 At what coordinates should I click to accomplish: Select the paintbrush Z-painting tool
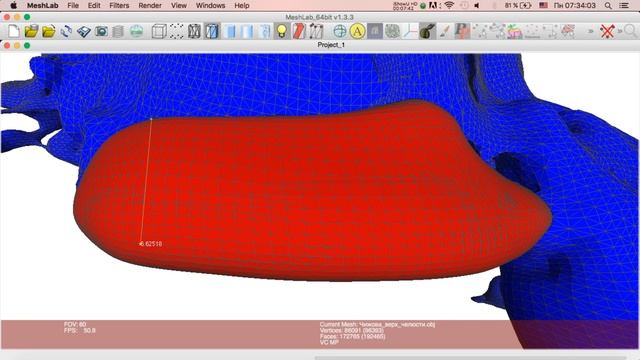445,31
